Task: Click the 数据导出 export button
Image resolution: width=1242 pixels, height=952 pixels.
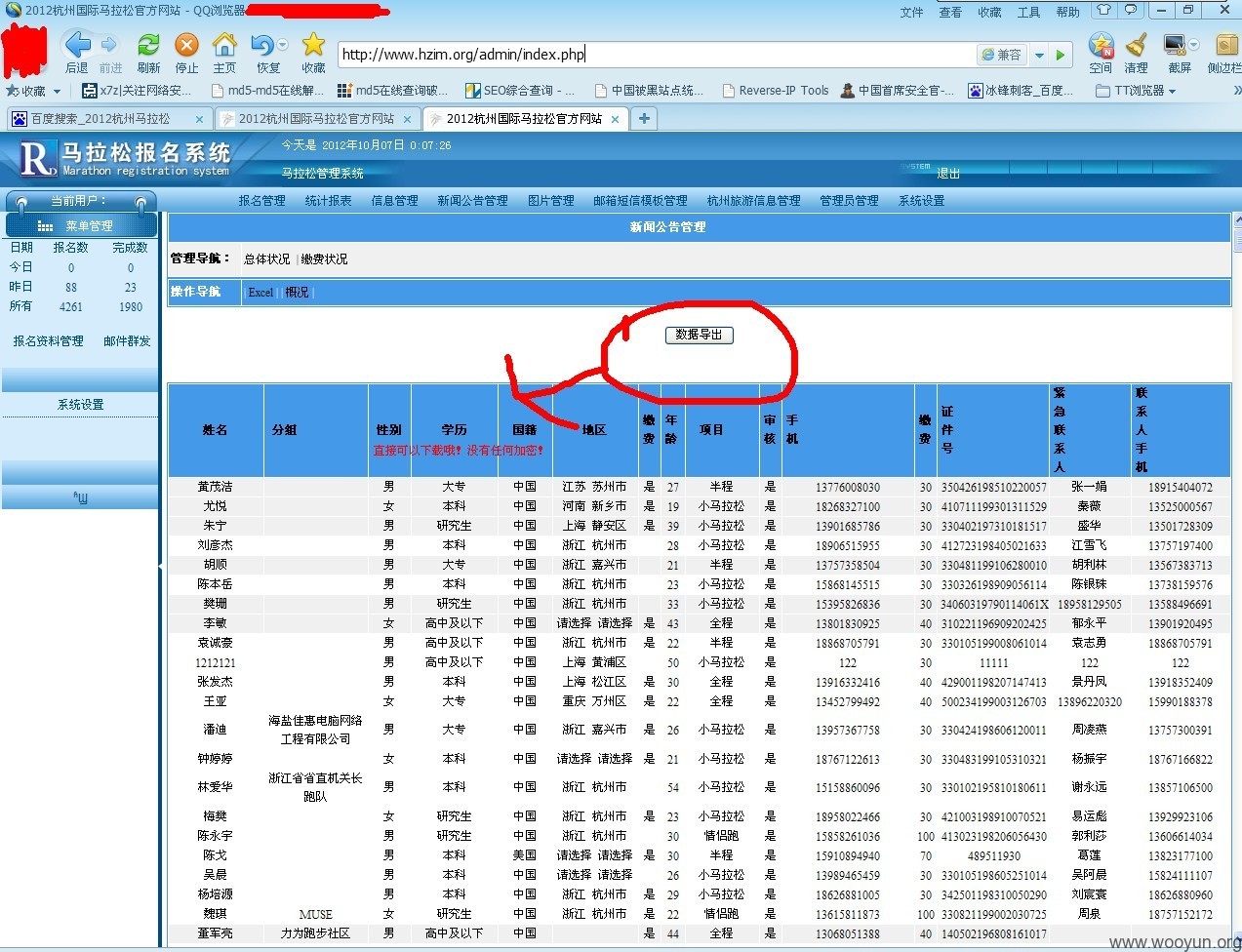Action: [x=699, y=335]
